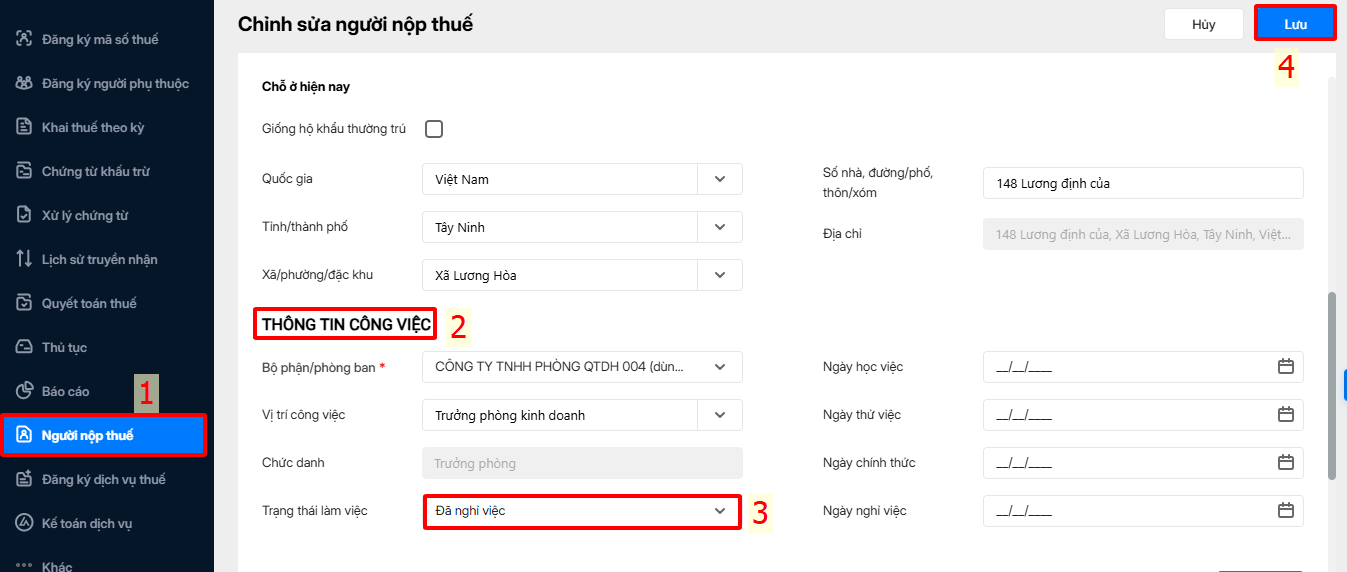The width and height of the screenshot is (1347, 572).
Task: Click the vertical scrollbar thumb
Action: pyautogui.click(x=1332, y=385)
